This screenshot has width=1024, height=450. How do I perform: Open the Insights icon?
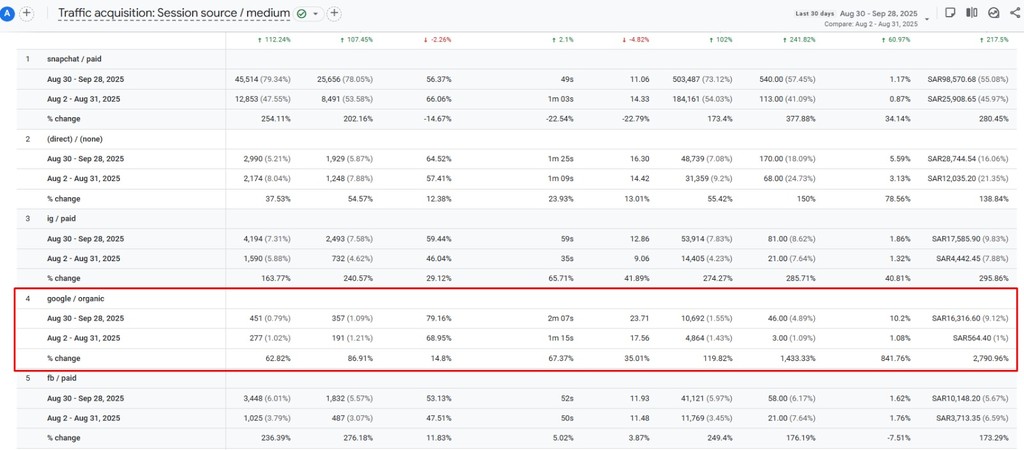[993, 13]
